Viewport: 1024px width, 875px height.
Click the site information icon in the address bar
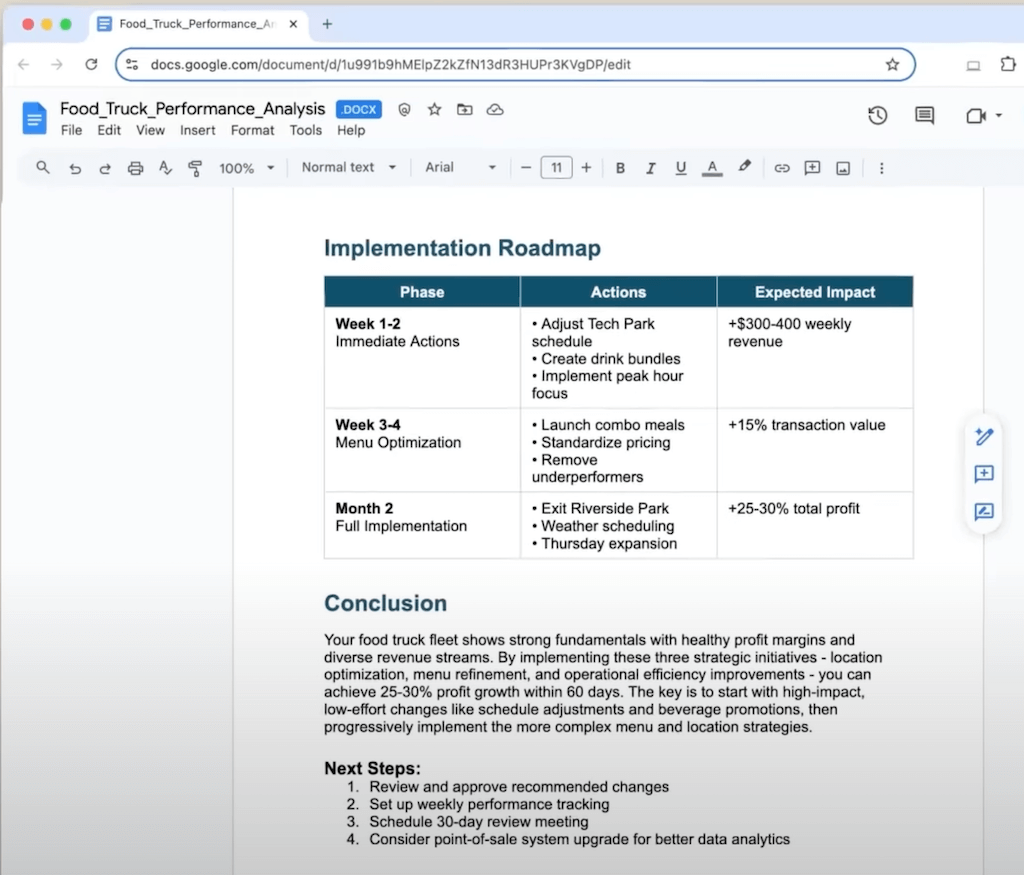click(132, 64)
